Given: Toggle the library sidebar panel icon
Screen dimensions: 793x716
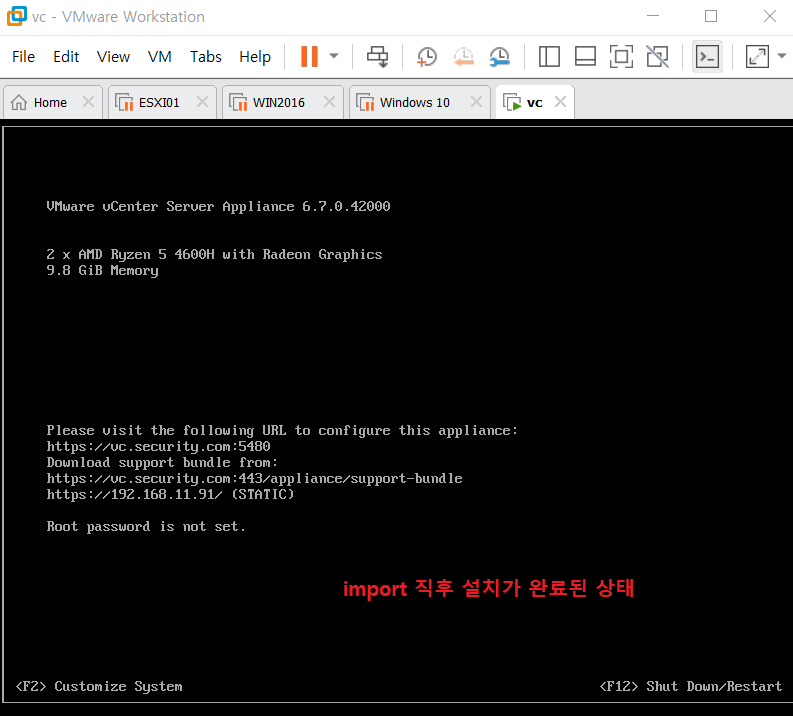Looking at the screenshot, I should click(x=549, y=56).
